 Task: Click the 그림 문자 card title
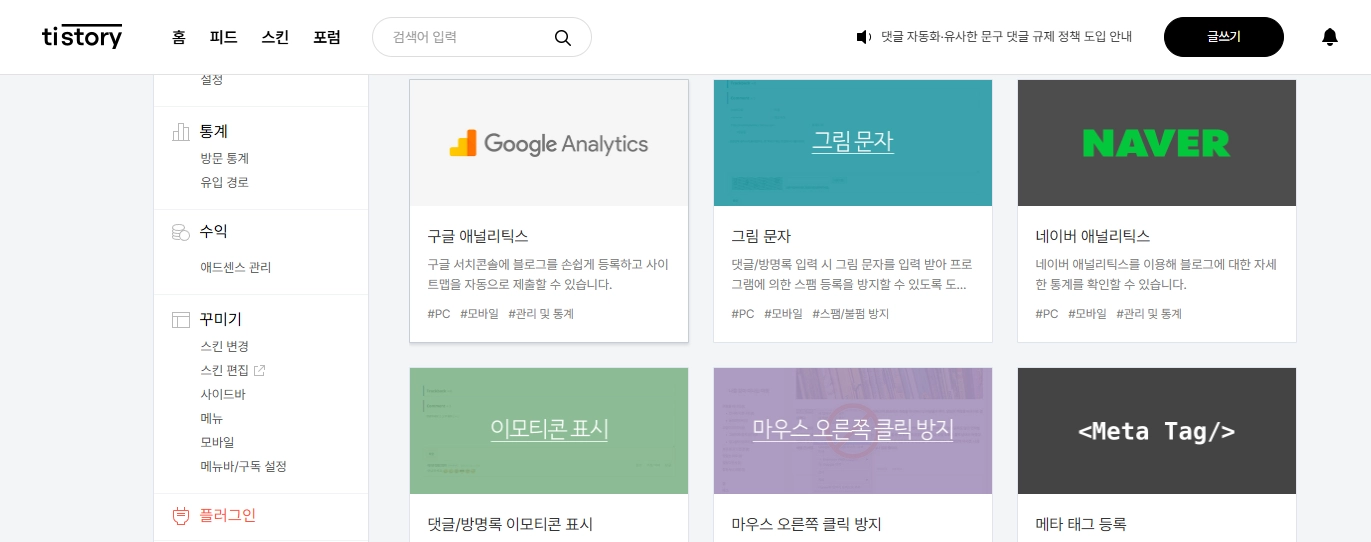pyautogui.click(x=761, y=237)
